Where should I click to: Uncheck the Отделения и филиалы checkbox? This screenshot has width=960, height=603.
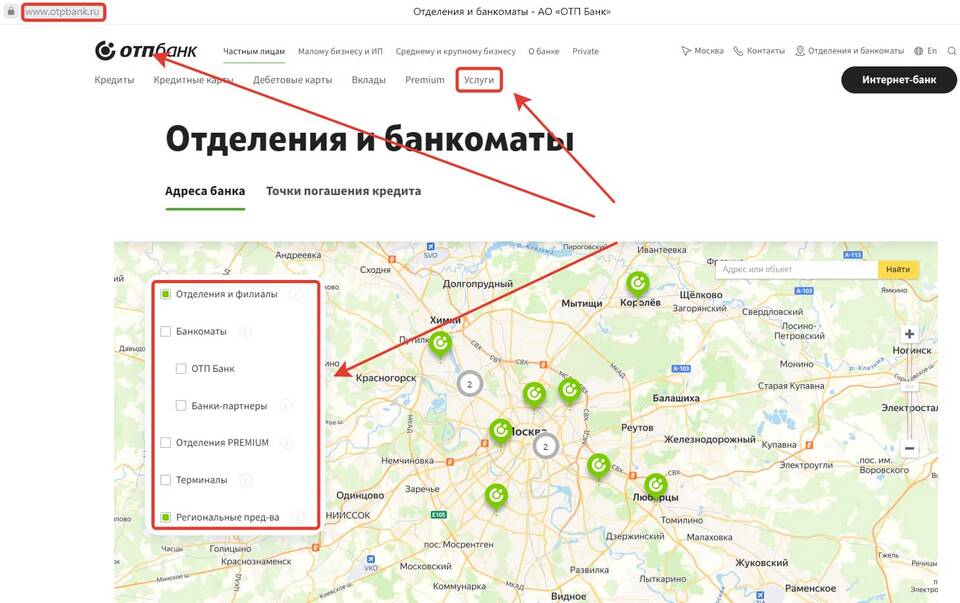click(165, 294)
